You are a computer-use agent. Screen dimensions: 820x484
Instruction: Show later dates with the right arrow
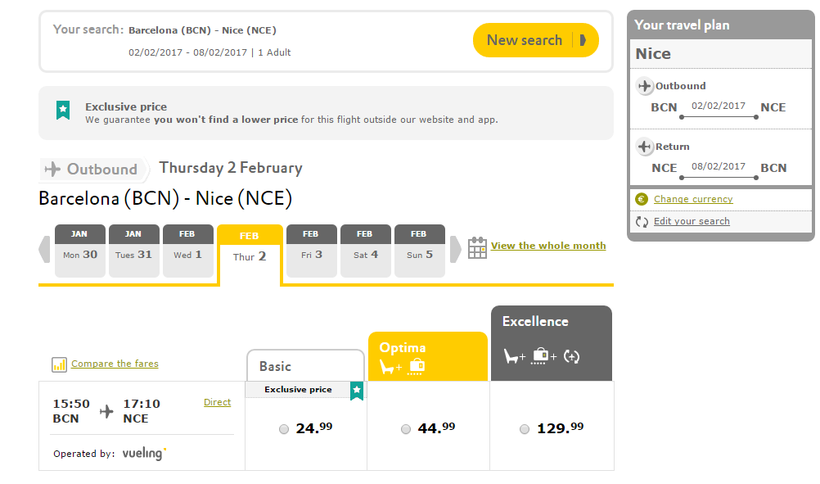tap(455, 249)
